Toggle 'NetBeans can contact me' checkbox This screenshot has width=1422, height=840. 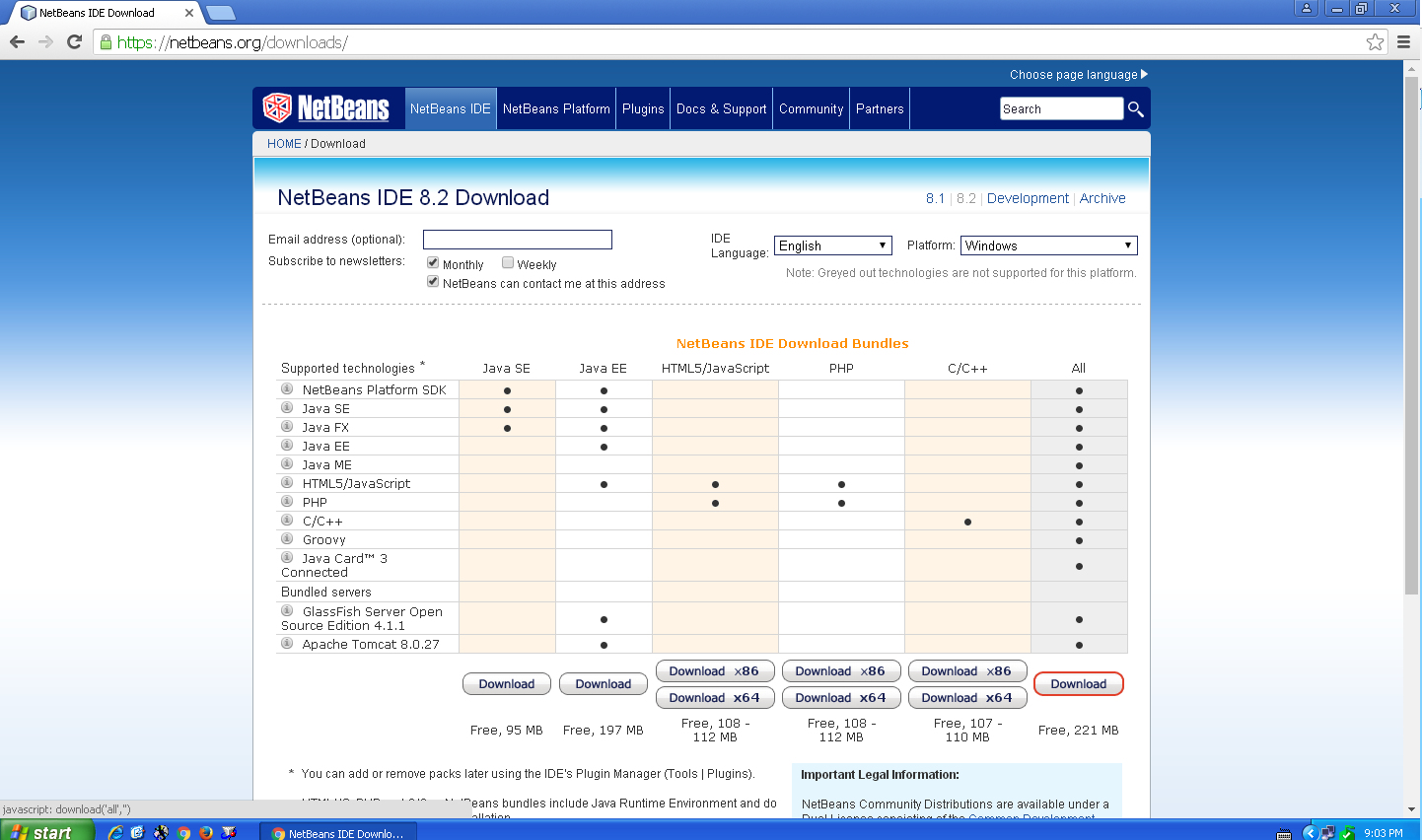click(x=433, y=282)
